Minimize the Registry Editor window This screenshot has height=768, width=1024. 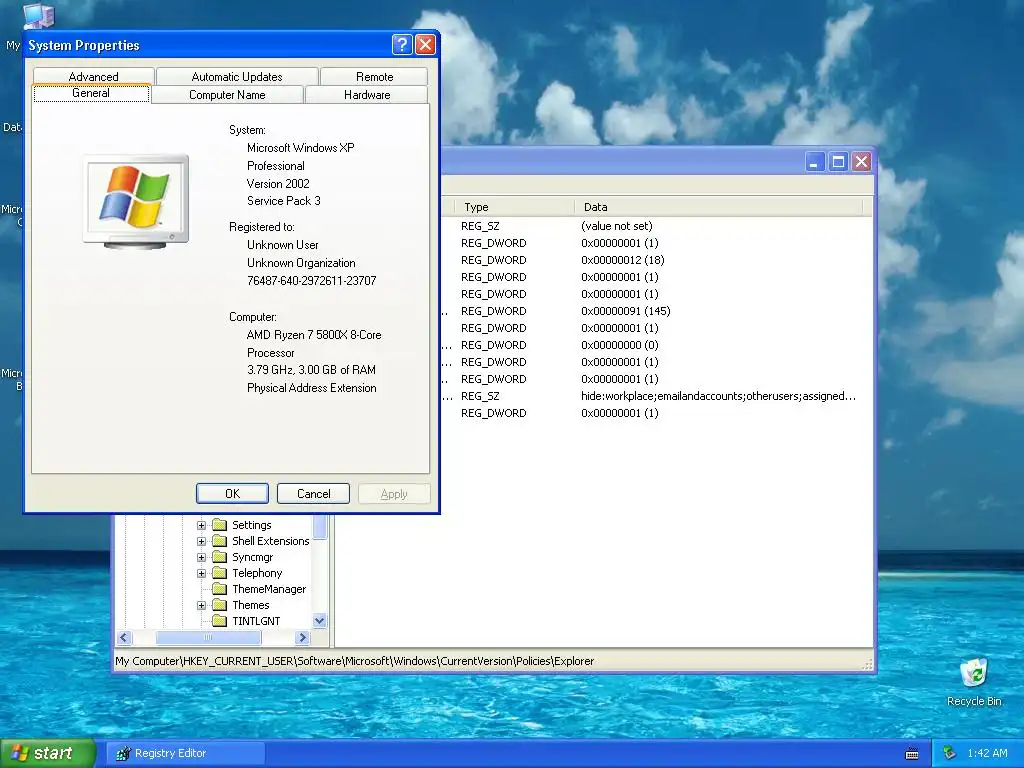point(814,161)
